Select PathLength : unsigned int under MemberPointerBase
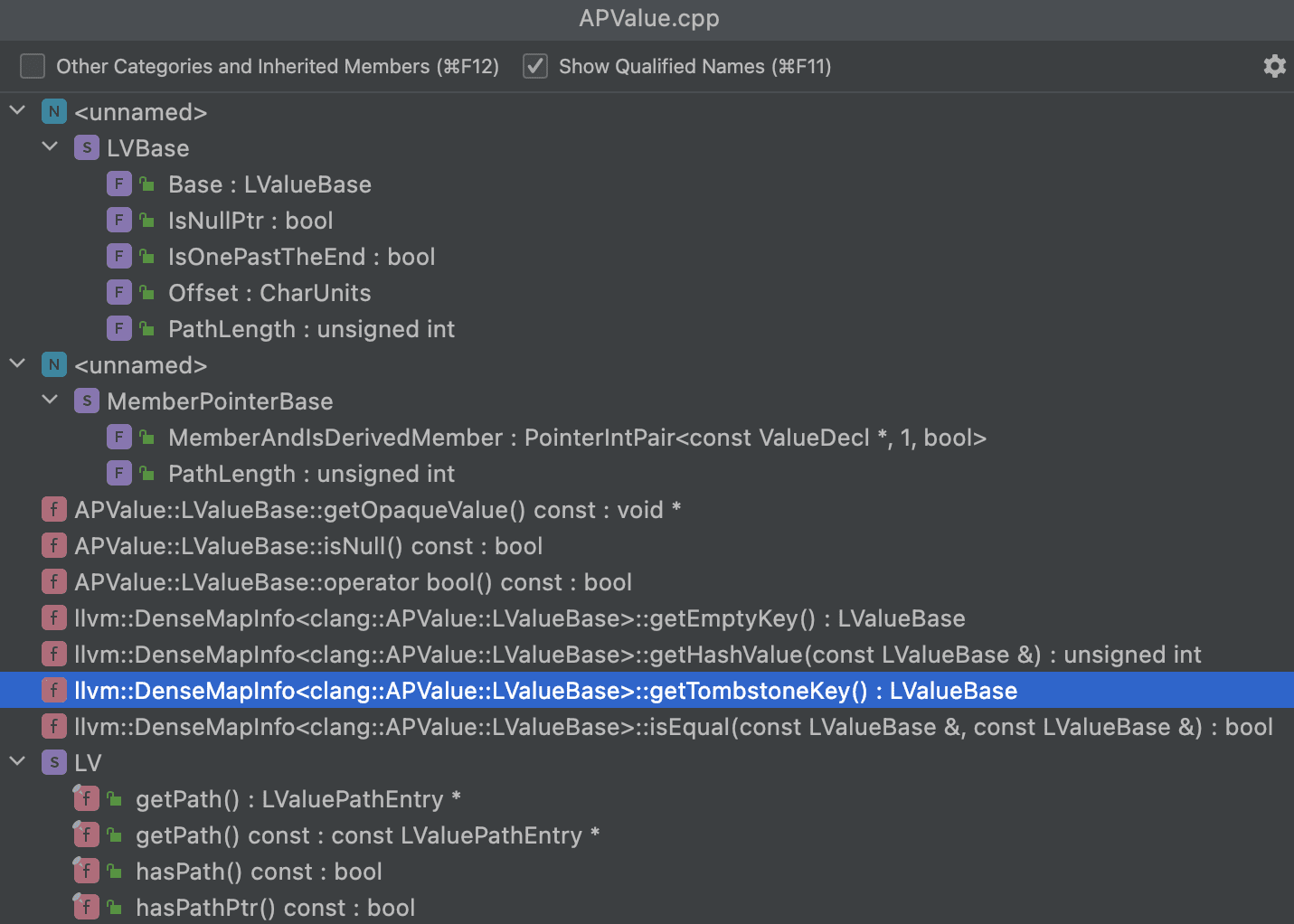1294x924 pixels. point(647,473)
